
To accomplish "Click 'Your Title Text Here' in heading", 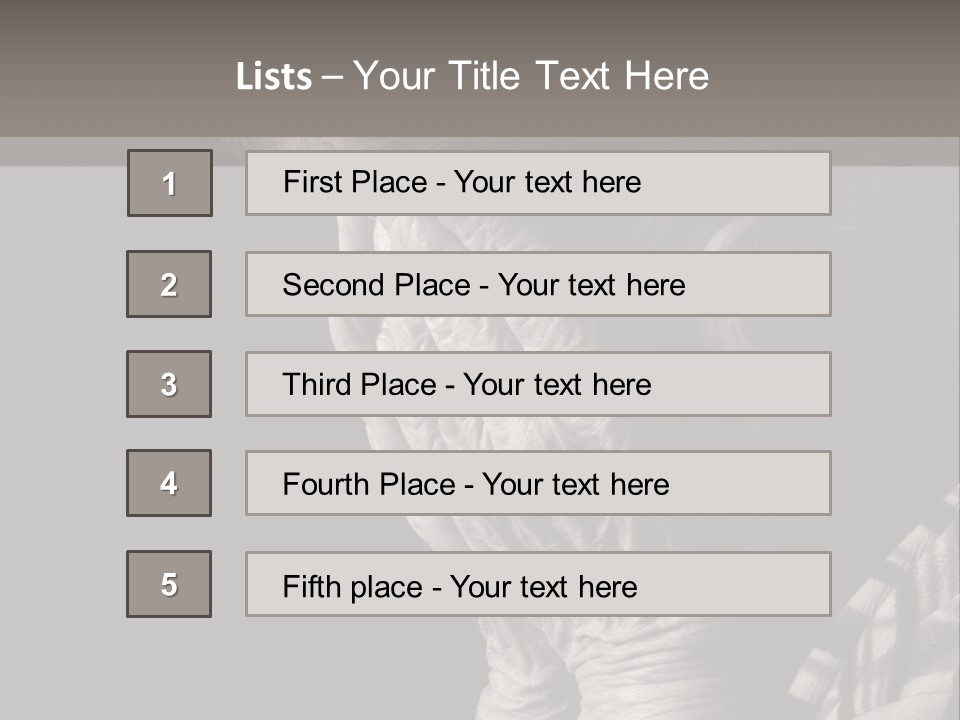I will click(531, 77).
